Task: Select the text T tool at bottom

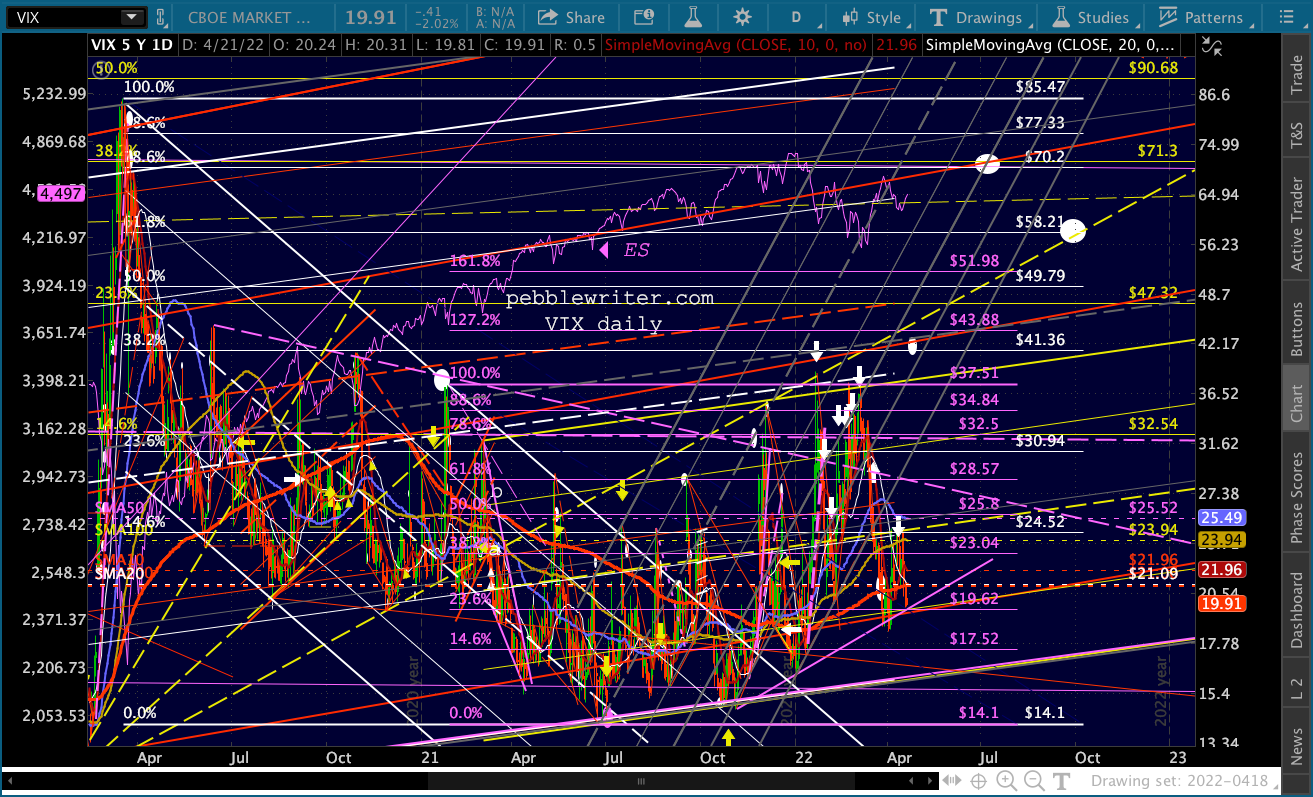Action: point(1061,781)
